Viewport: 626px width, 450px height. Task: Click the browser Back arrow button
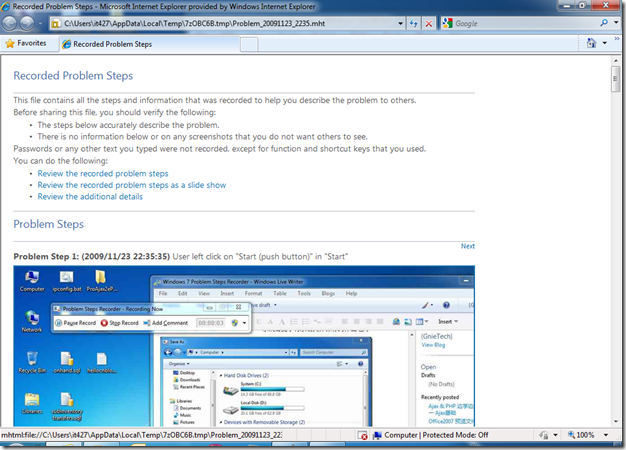10,24
